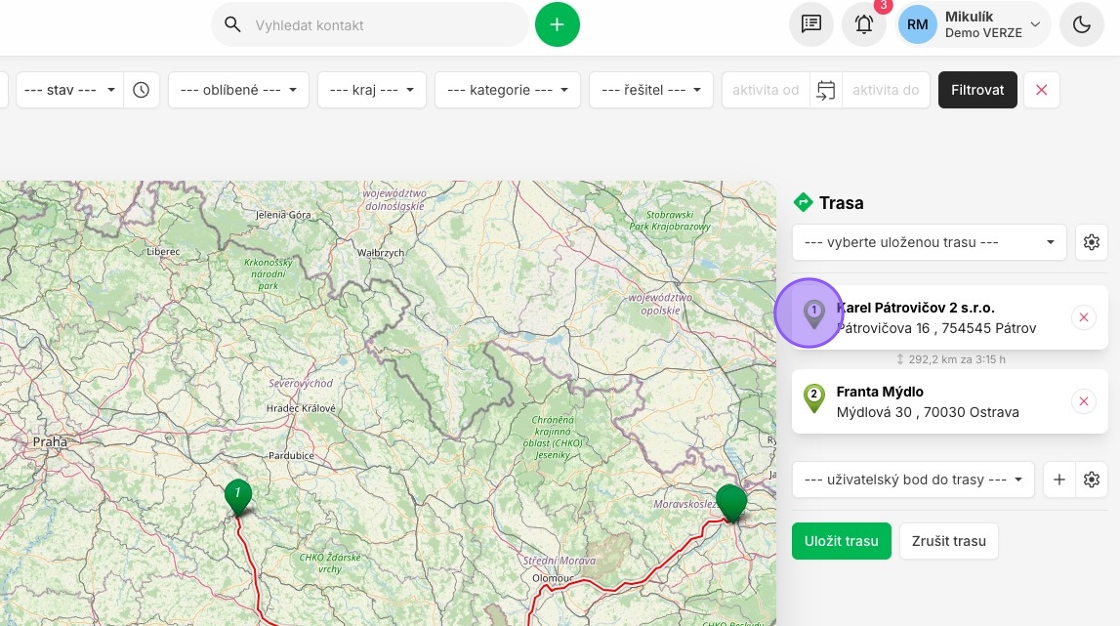Open the Mikulík user account menu

point(973,24)
